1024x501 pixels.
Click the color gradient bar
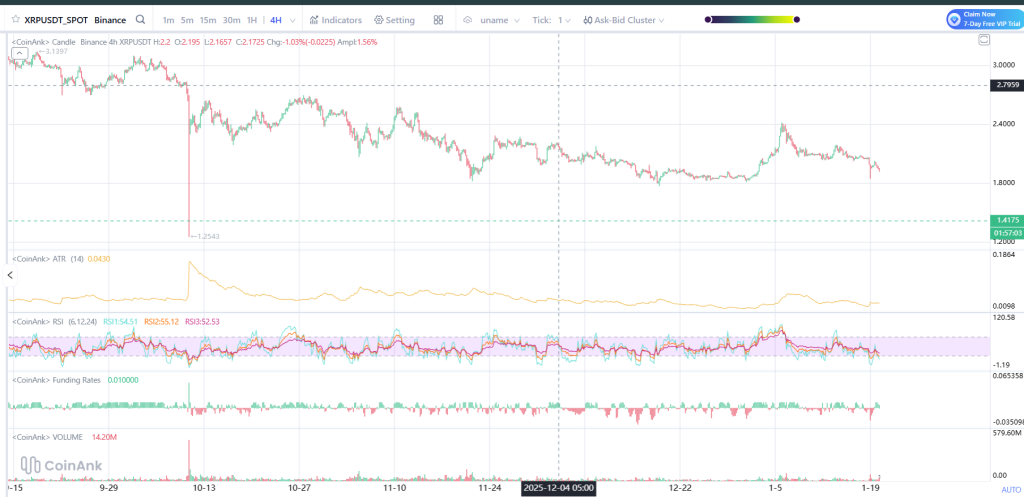point(752,20)
